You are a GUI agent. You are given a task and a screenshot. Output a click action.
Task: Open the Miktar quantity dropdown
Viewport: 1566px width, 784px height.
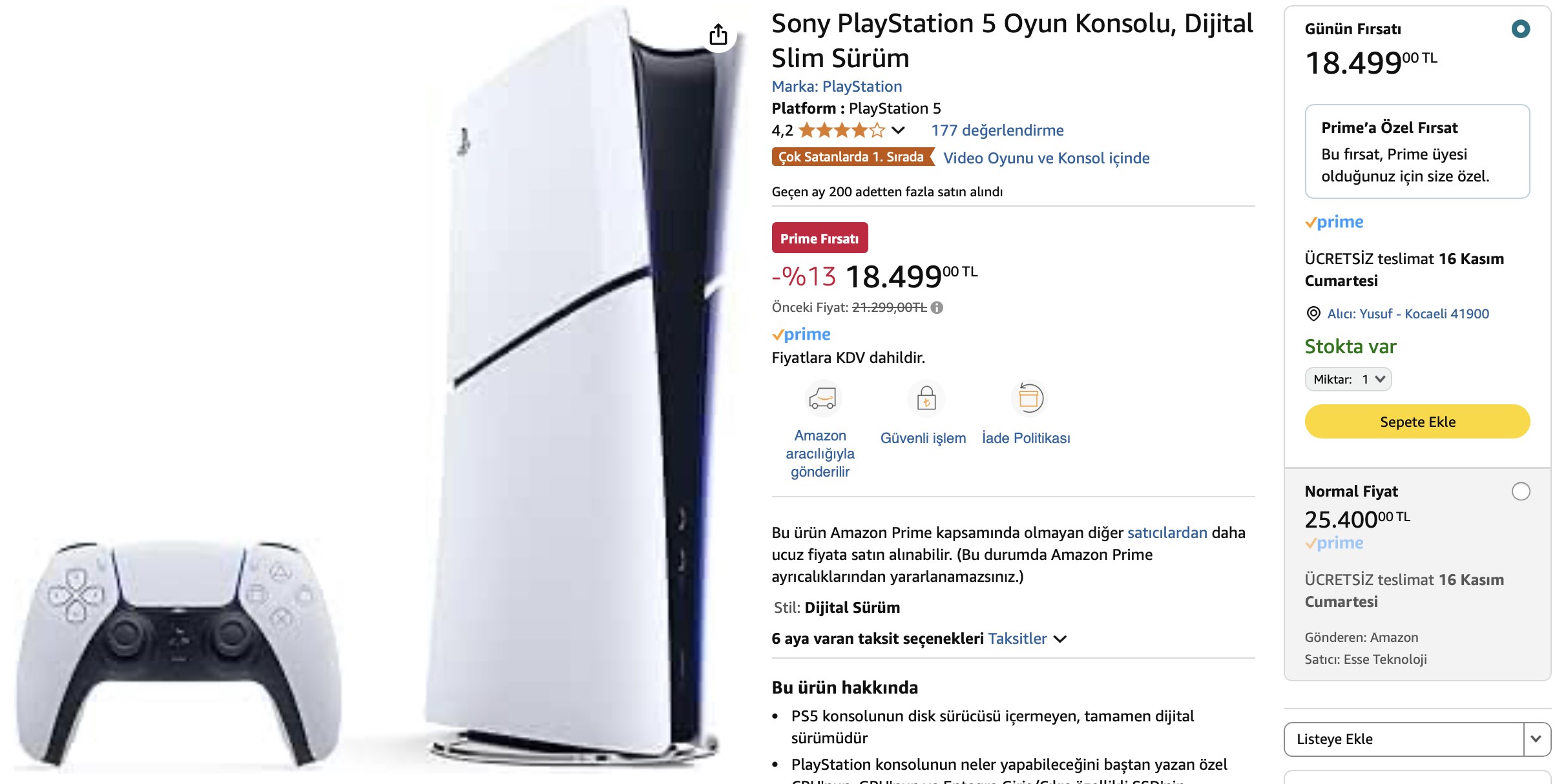click(x=1348, y=379)
